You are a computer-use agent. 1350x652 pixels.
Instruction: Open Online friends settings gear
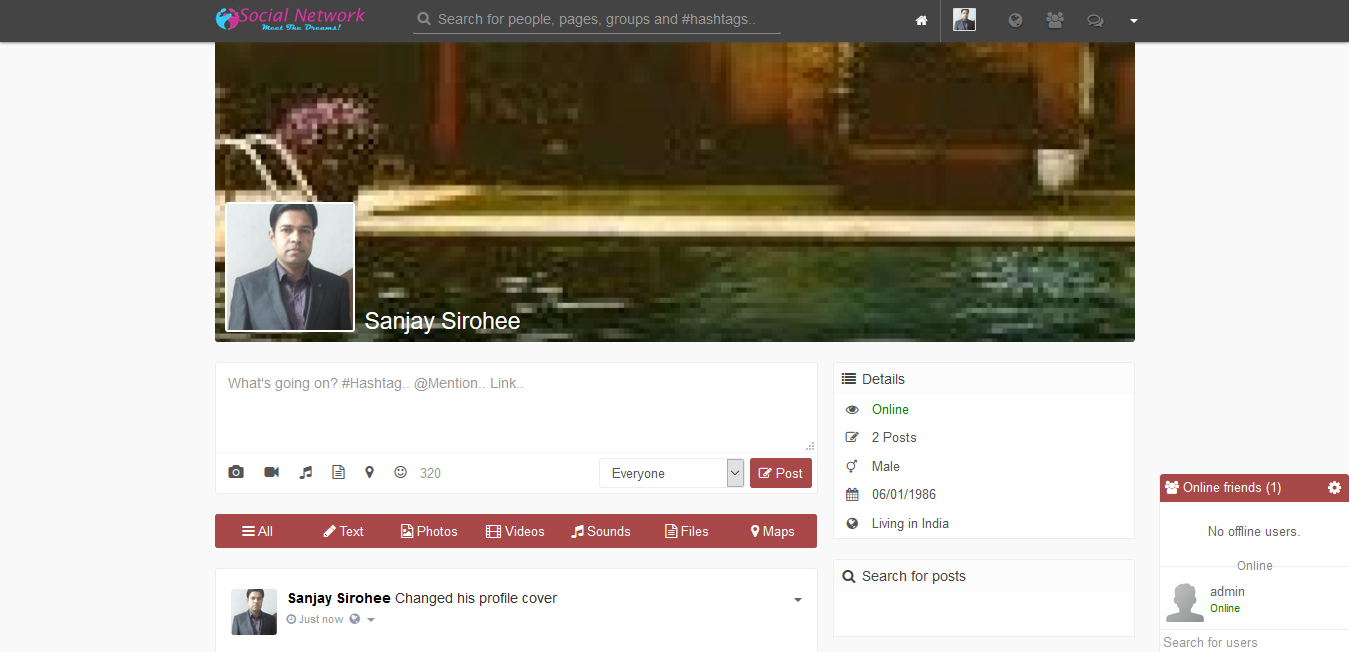1334,487
